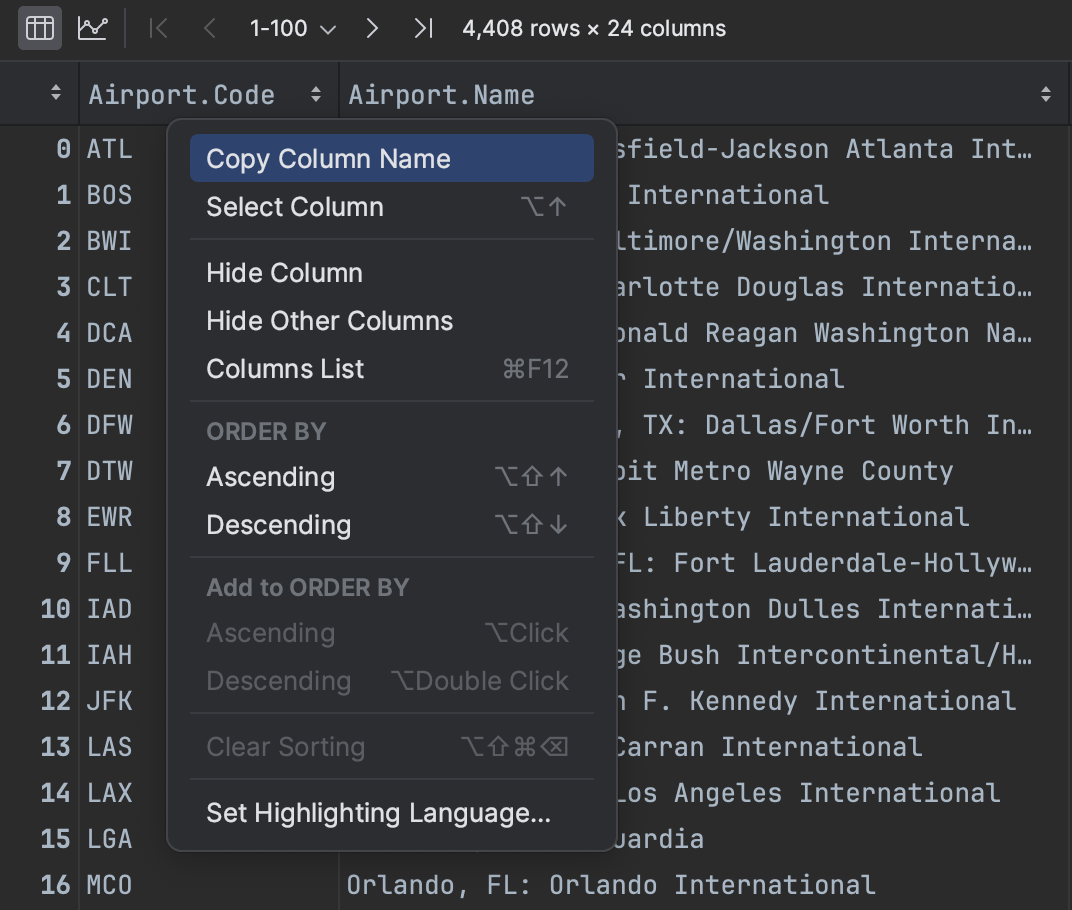Sort the column Ascending under ORDER BY
Screen dimensions: 1072x910
270,477
